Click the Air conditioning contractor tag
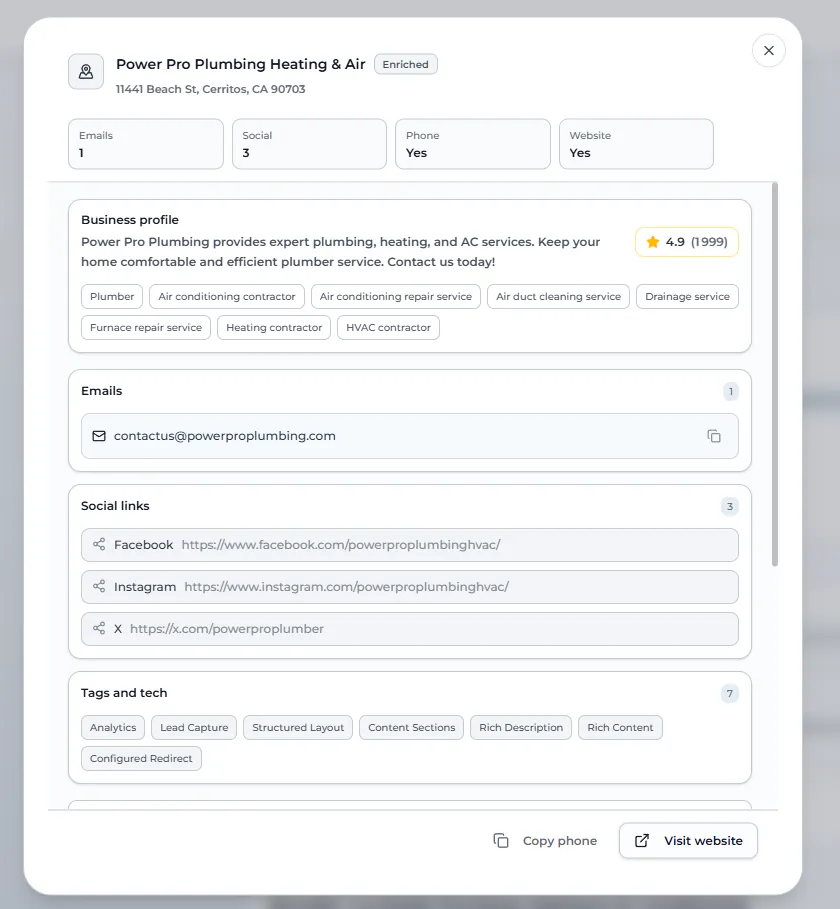This screenshot has height=909, width=840. [x=227, y=296]
